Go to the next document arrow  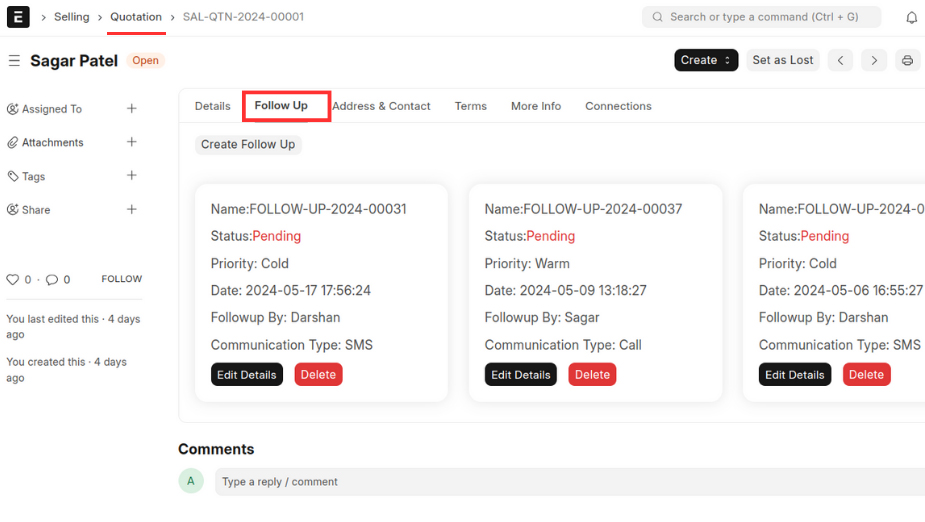(x=874, y=60)
